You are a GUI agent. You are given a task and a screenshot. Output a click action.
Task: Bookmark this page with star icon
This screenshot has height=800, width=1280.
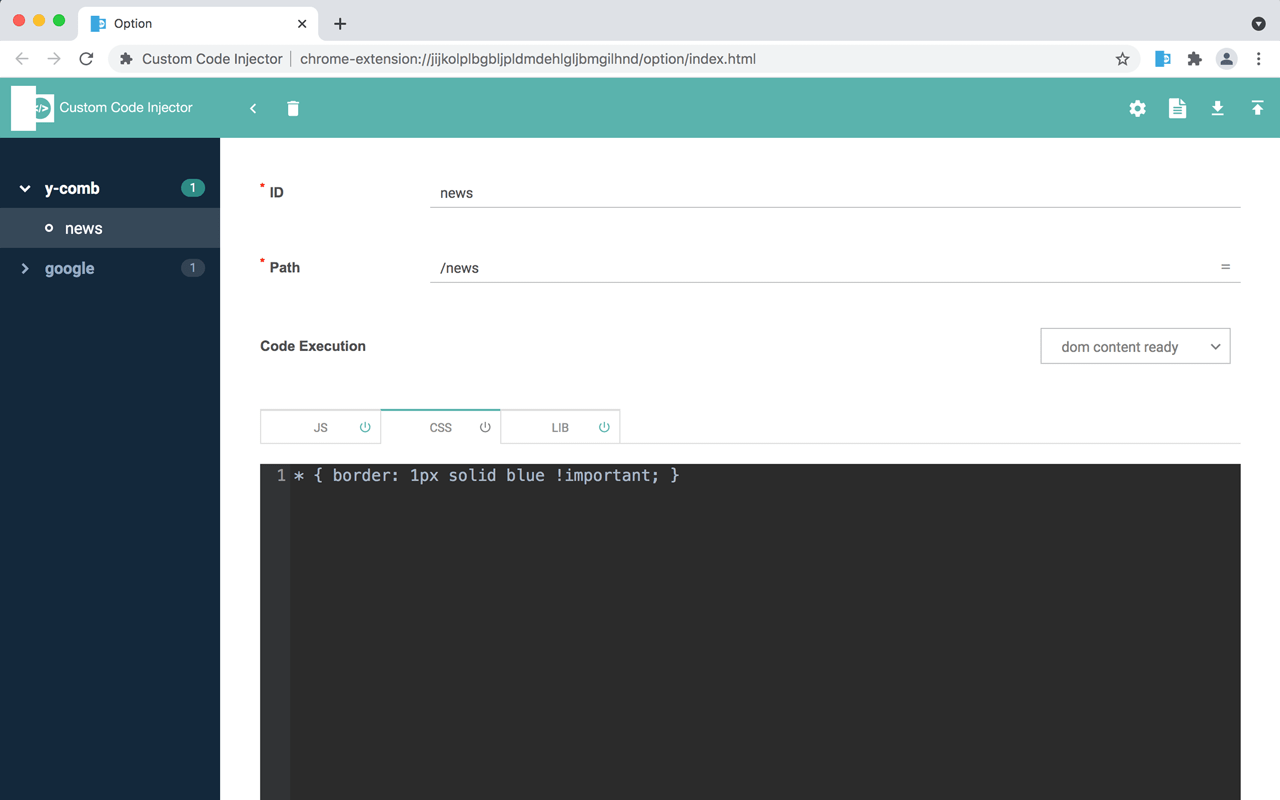coord(1122,59)
